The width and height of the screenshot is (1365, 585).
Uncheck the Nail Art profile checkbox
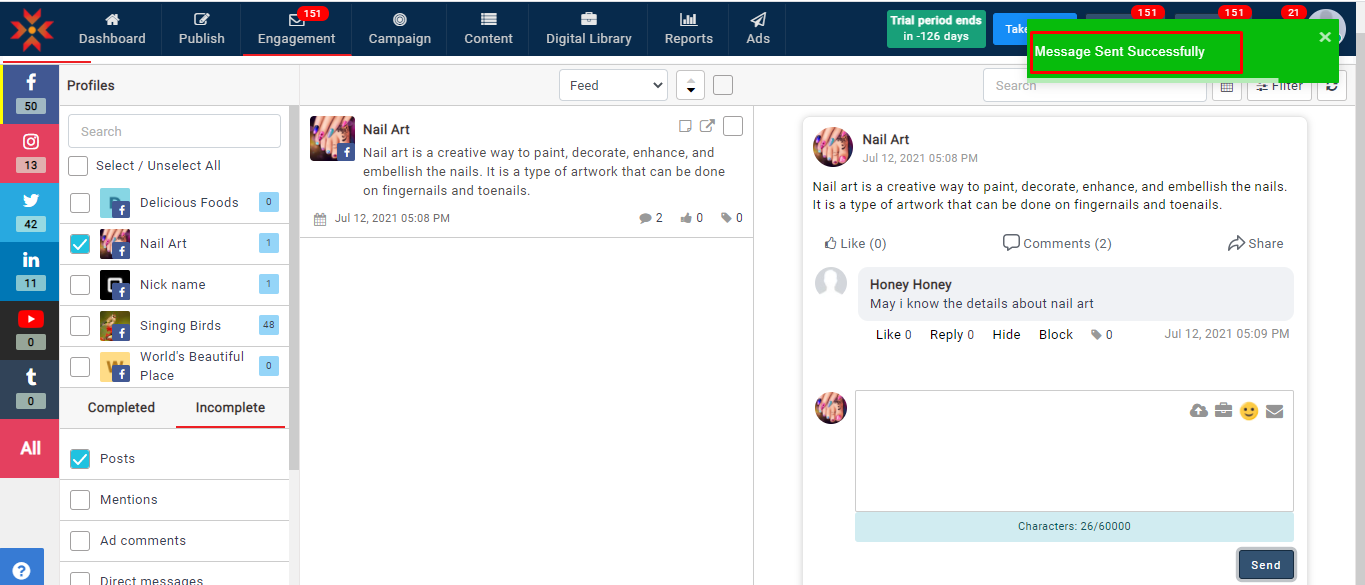[80, 244]
